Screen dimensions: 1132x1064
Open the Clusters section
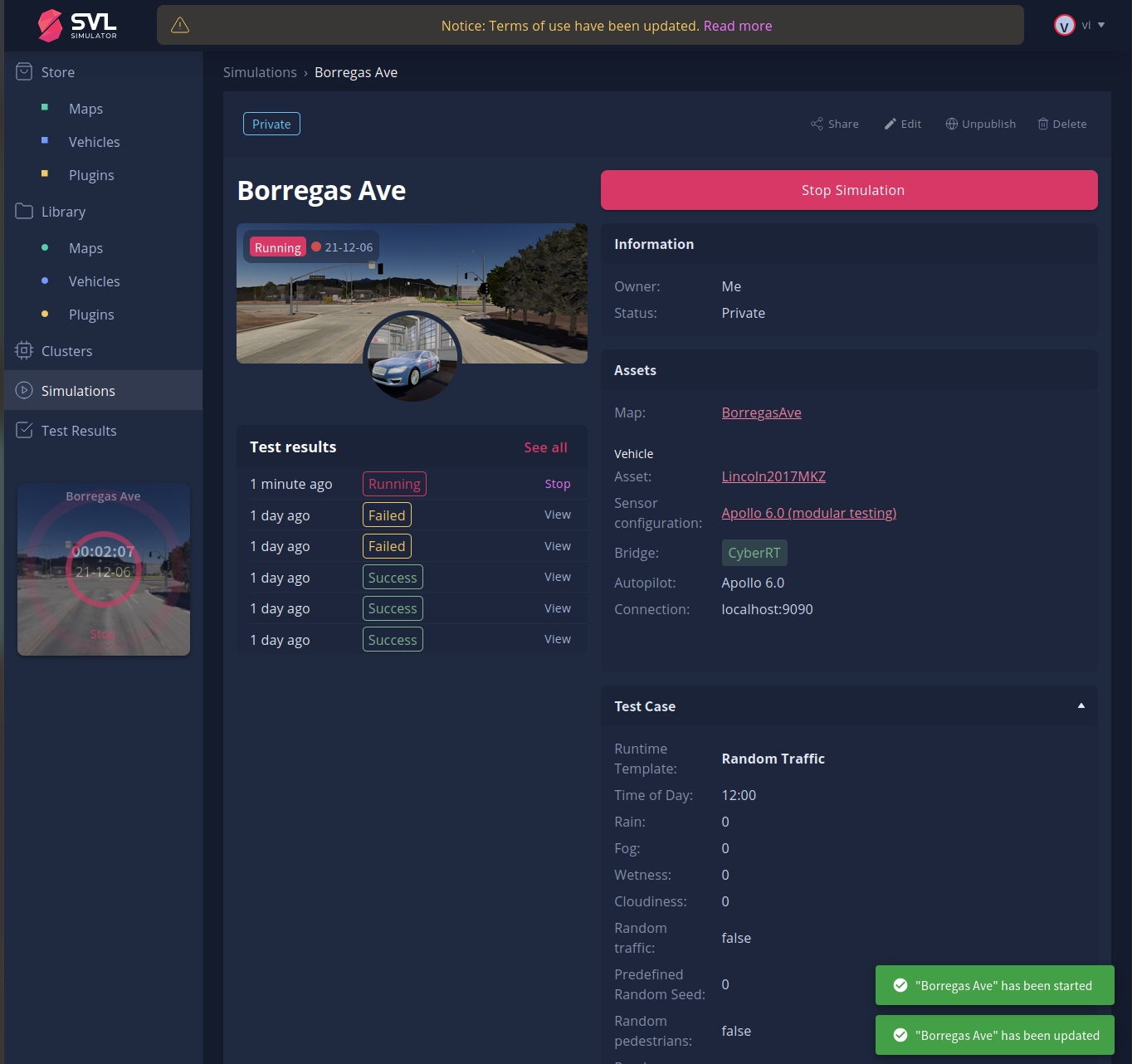click(x=66, y=351)
